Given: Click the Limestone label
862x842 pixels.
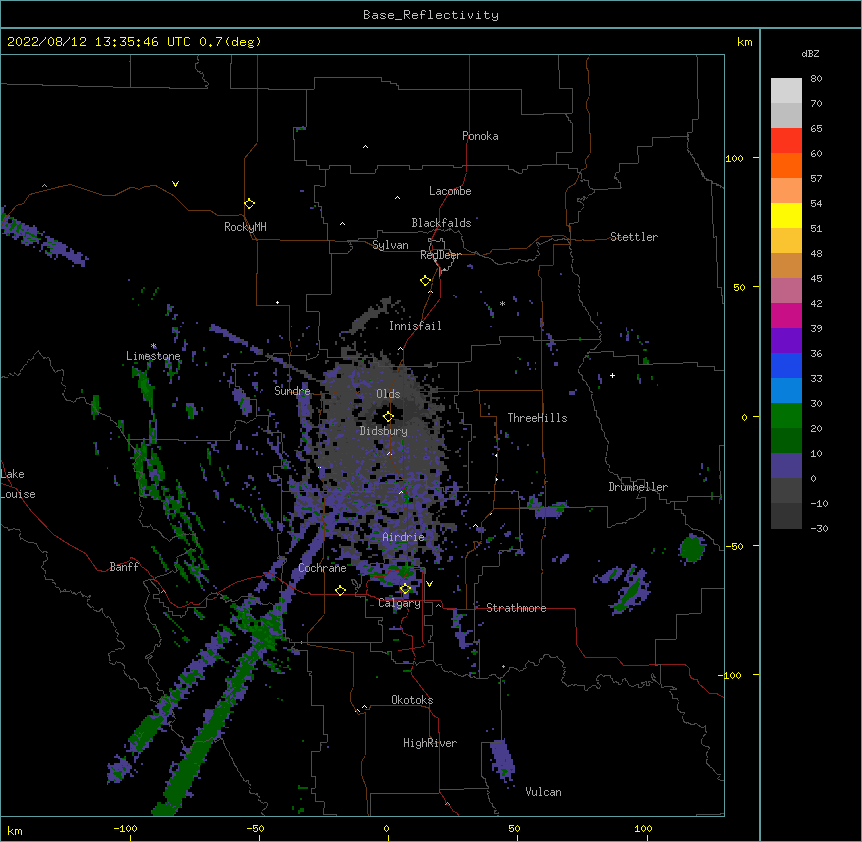Looking at the screenshot, I should (153, 356).
